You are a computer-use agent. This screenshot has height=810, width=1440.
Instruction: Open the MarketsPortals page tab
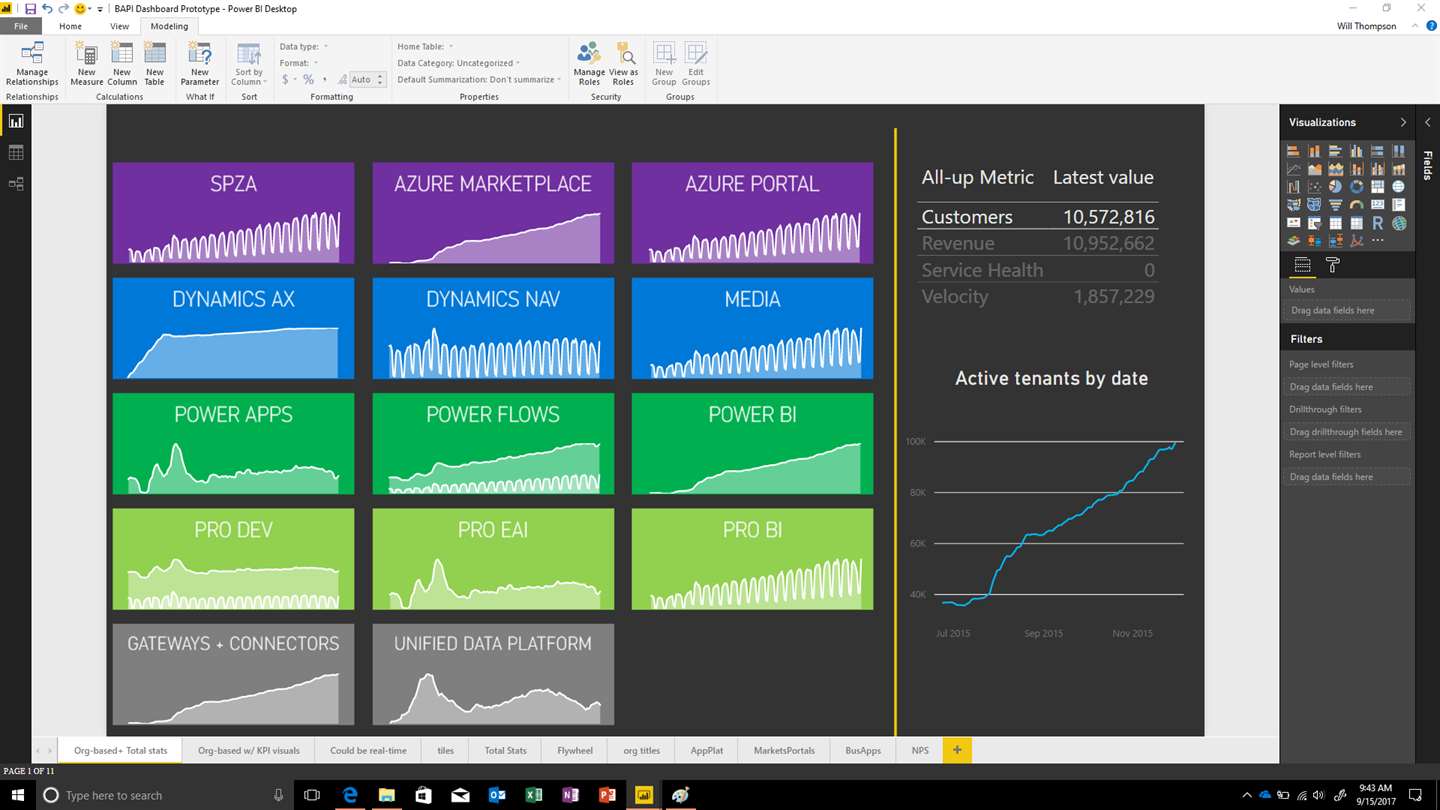(784, 750)
